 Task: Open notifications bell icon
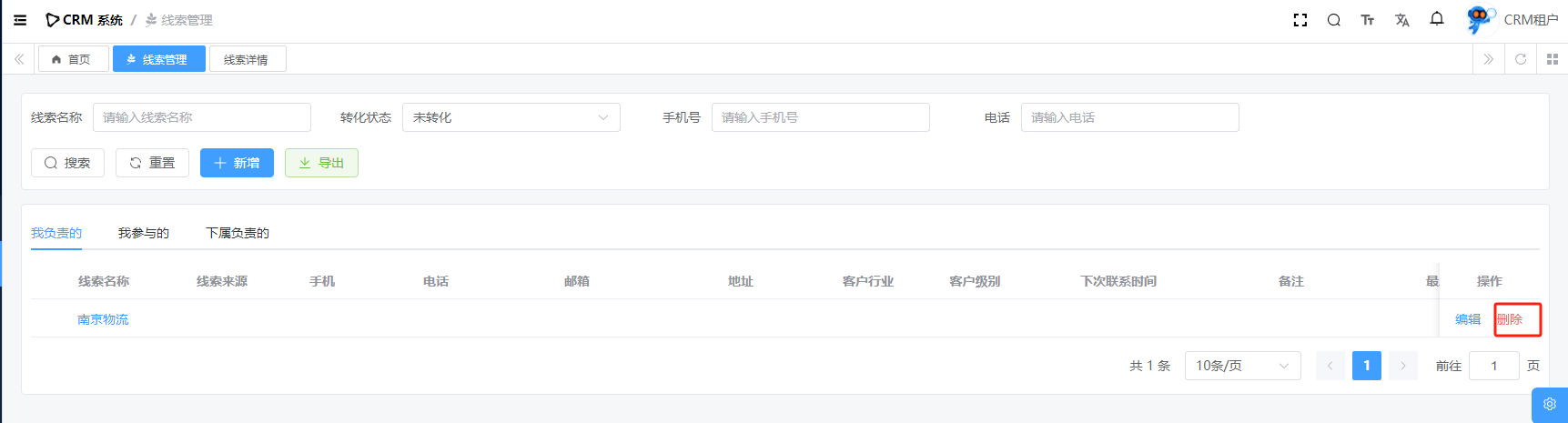pos(1437,19)
